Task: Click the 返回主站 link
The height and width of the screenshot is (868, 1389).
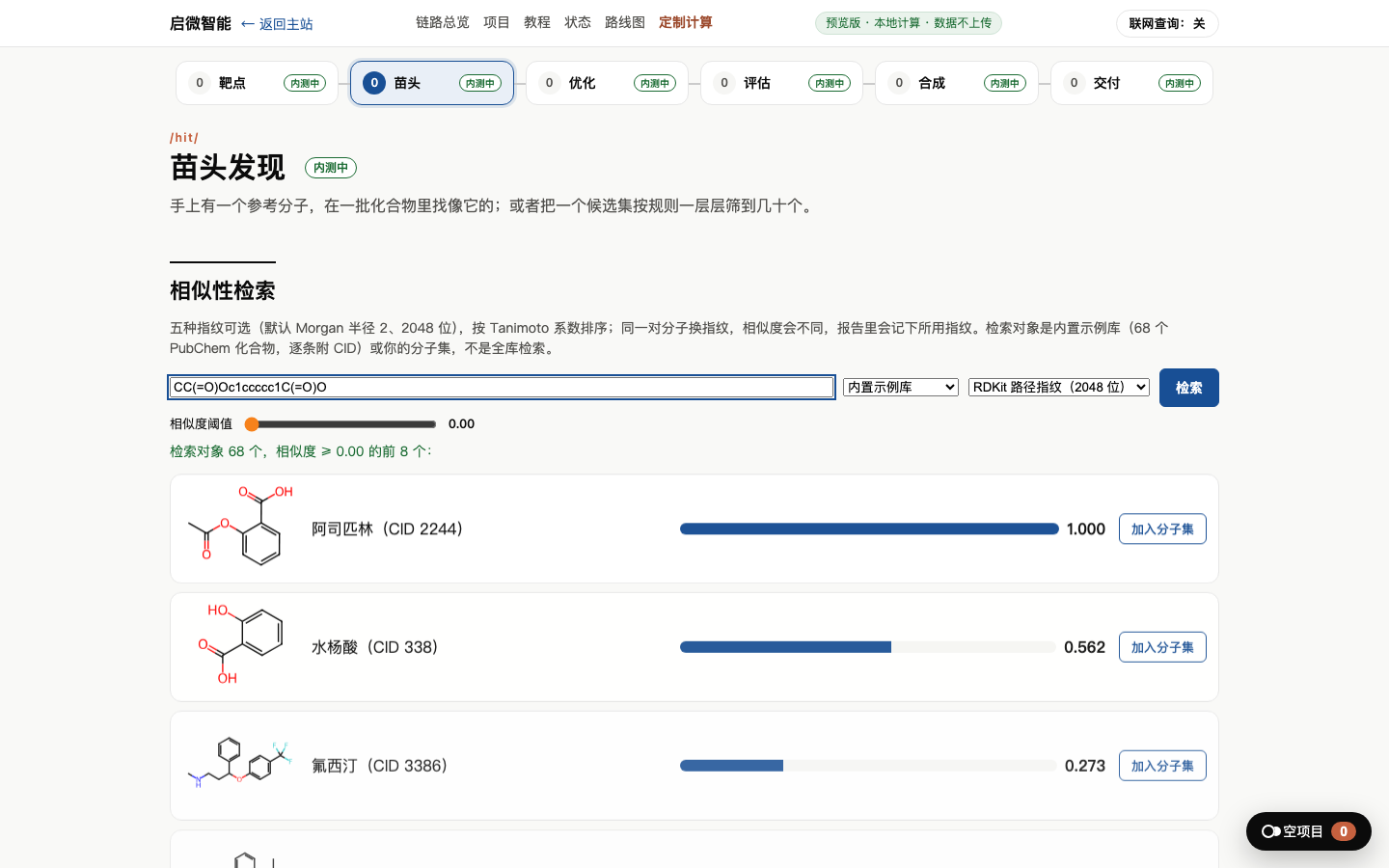Action: tap(277, 24)
